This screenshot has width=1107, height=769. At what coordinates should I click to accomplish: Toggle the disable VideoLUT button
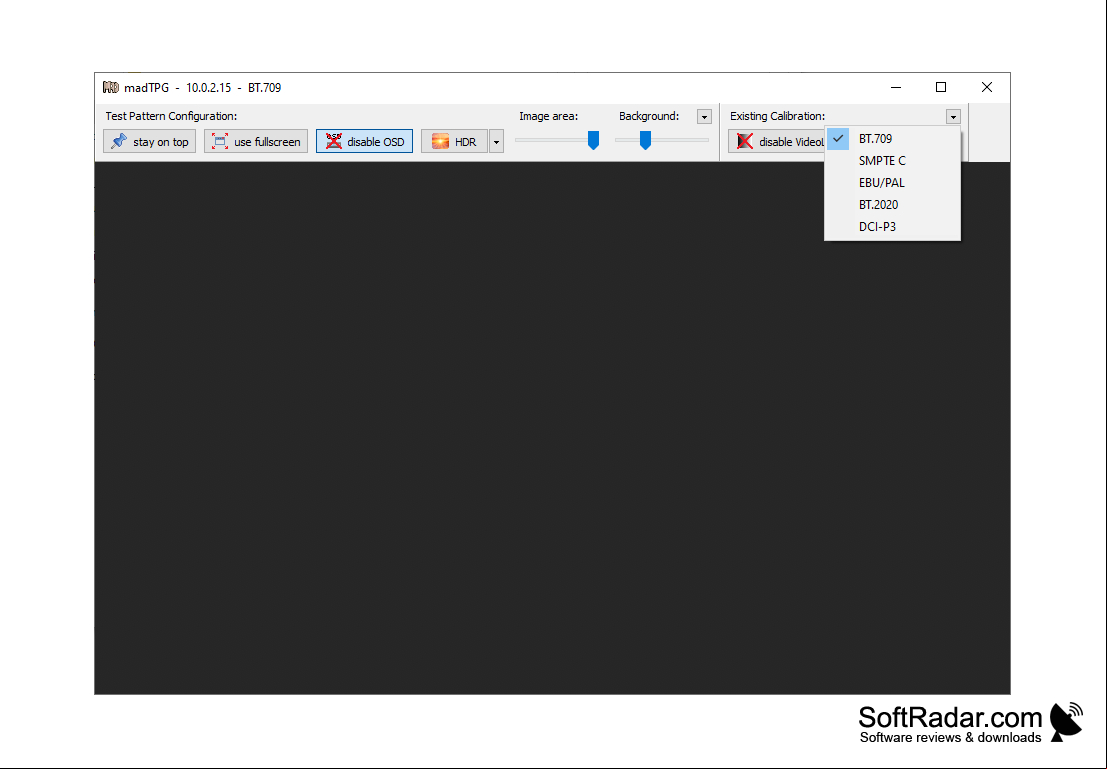pos(777,141)
